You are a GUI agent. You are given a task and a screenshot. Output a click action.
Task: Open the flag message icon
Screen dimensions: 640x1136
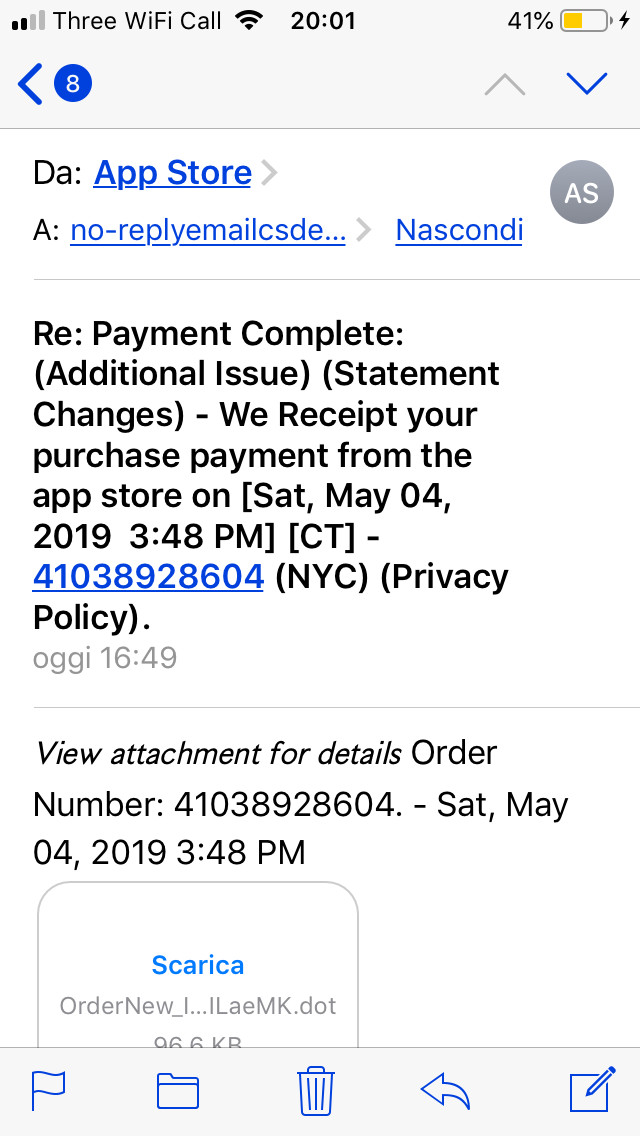coord(49,1090)
